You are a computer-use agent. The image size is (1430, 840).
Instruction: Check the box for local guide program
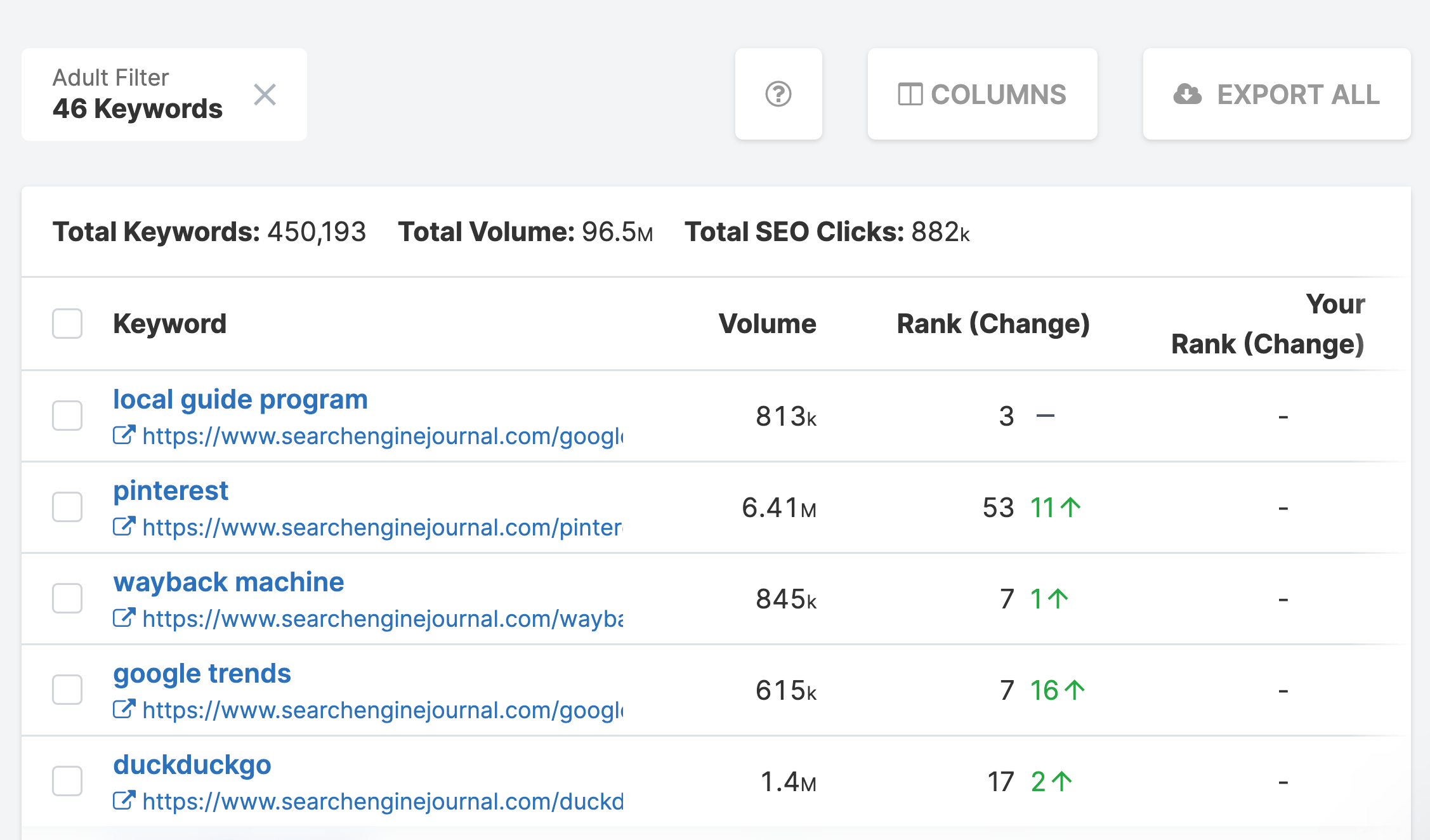[x=67, y=416]
